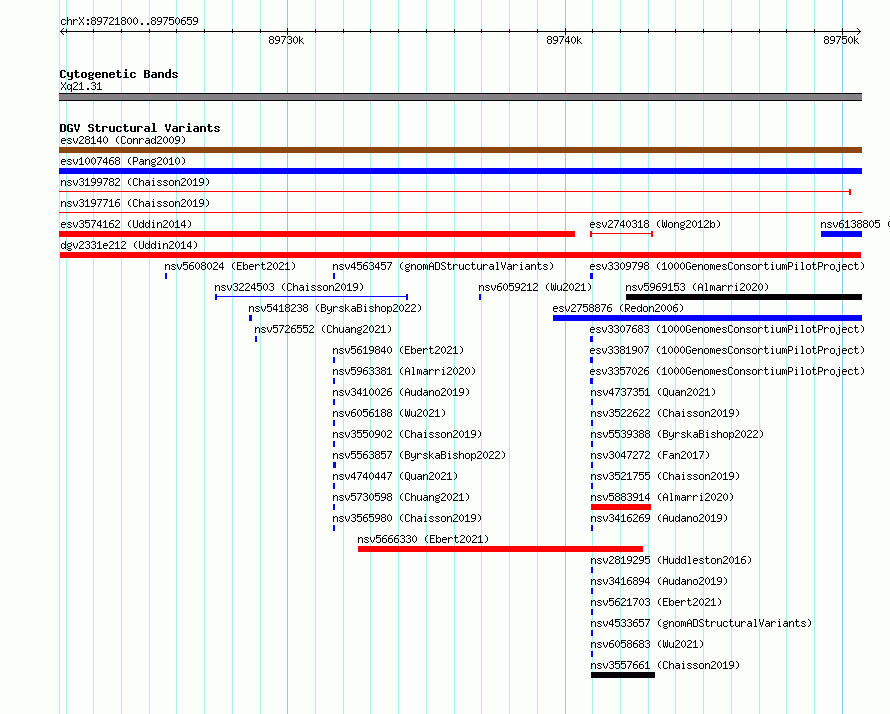
Task: Click the dgv2331e212 red variant bar
Action: 460,255
